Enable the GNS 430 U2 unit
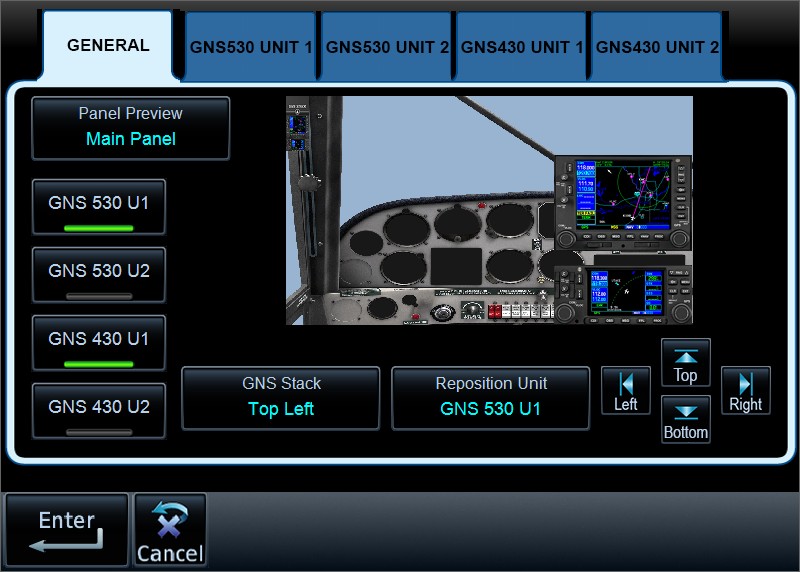 tap(98, 411)
